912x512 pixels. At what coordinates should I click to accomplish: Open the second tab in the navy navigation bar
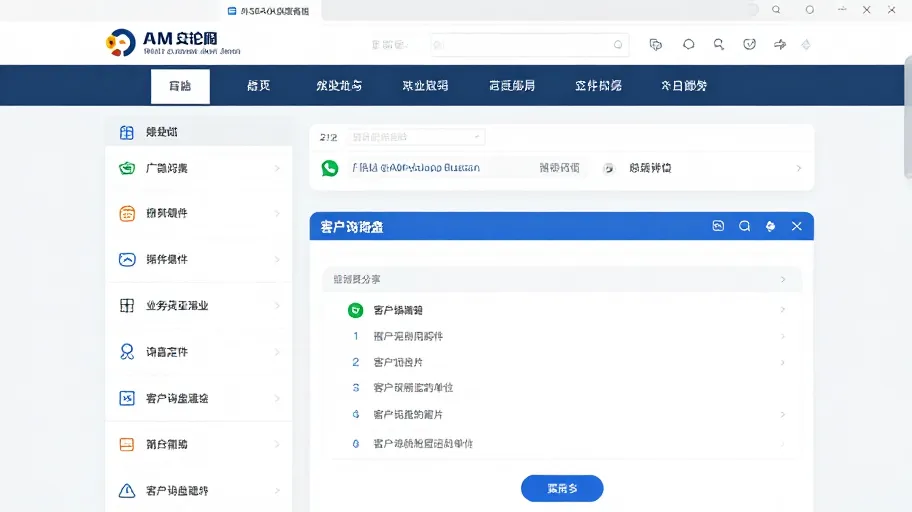click(x=259, y=86)
